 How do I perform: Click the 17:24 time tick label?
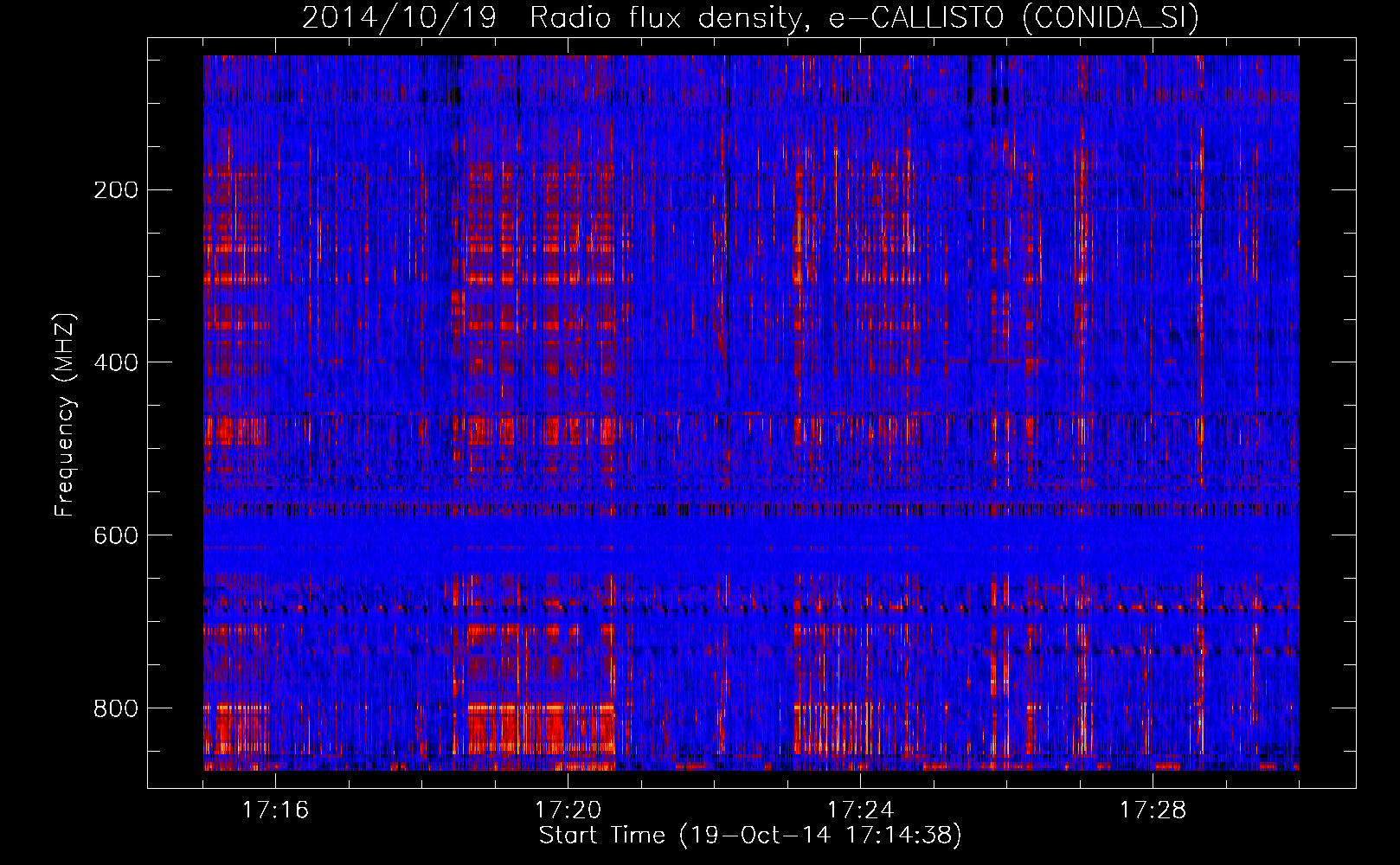click(860, 811)
